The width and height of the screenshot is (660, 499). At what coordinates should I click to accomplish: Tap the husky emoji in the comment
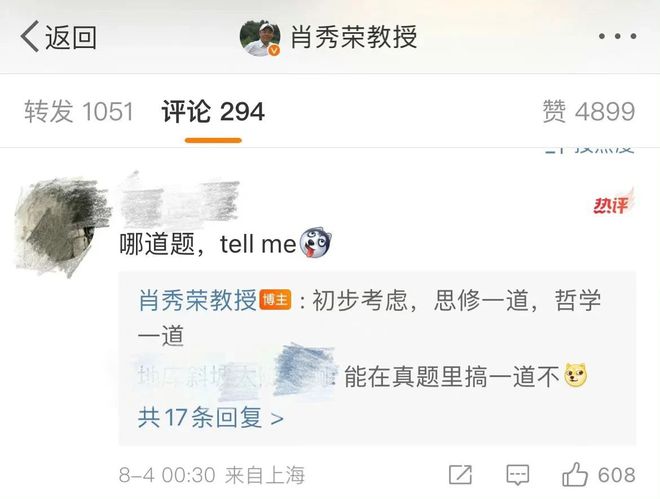click(x=315, y=244)
